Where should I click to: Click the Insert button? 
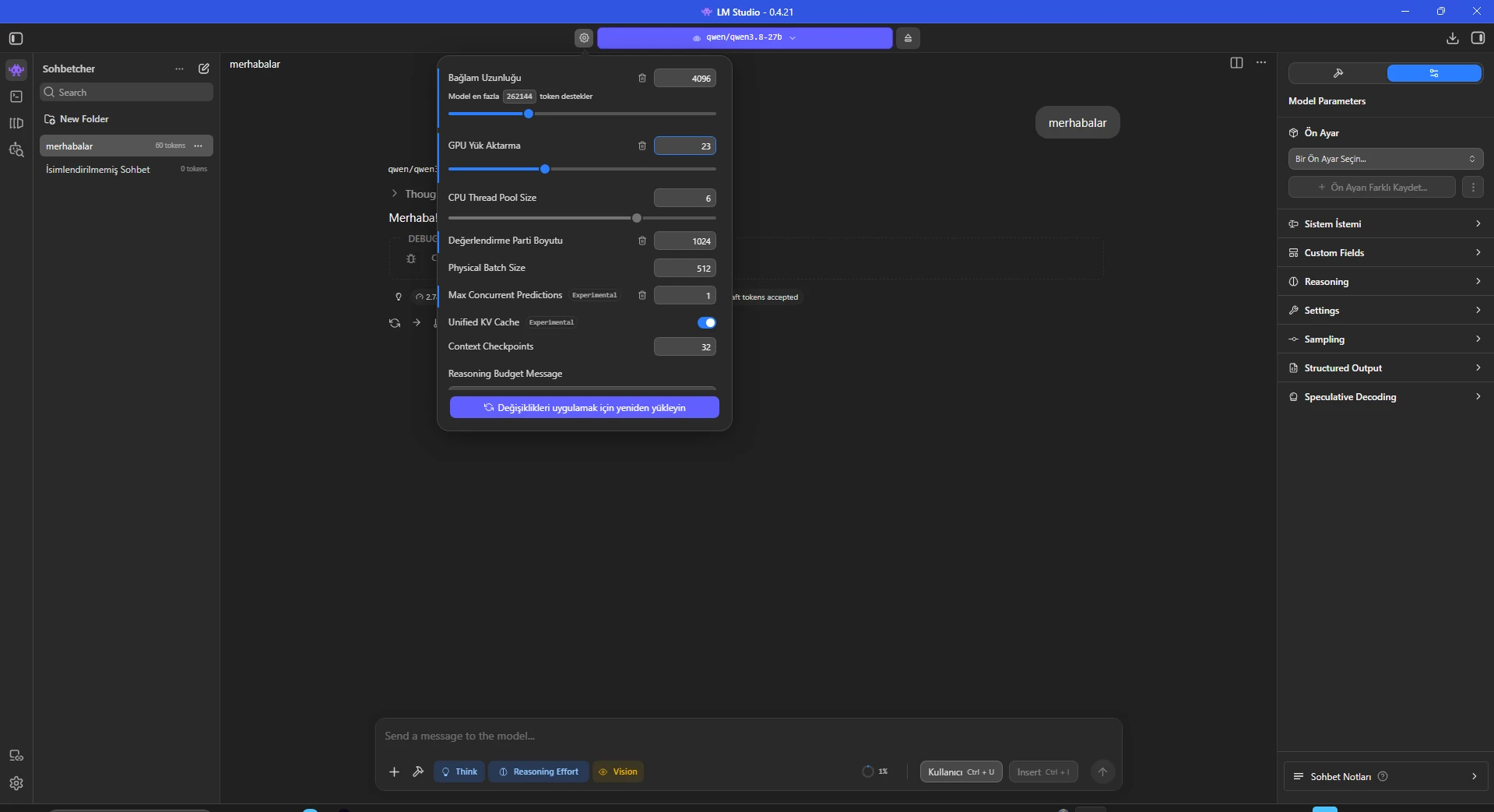[1043, 772]
